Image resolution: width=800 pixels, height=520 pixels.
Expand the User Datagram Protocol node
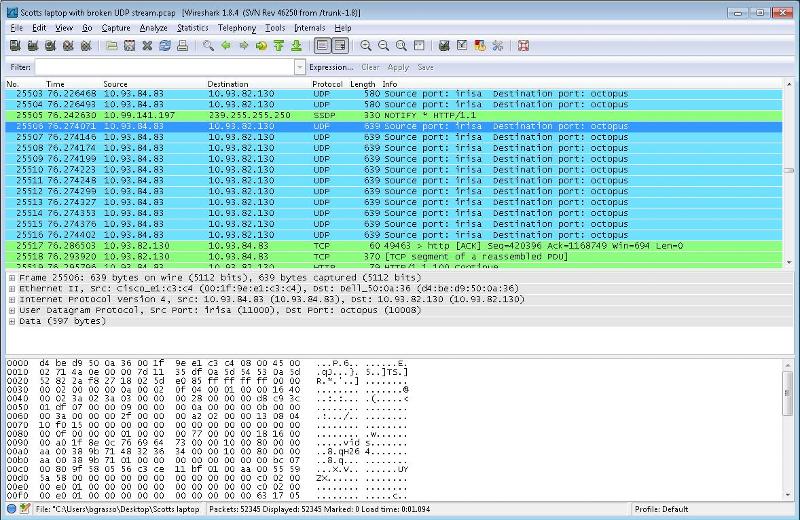tap(11, 310)
